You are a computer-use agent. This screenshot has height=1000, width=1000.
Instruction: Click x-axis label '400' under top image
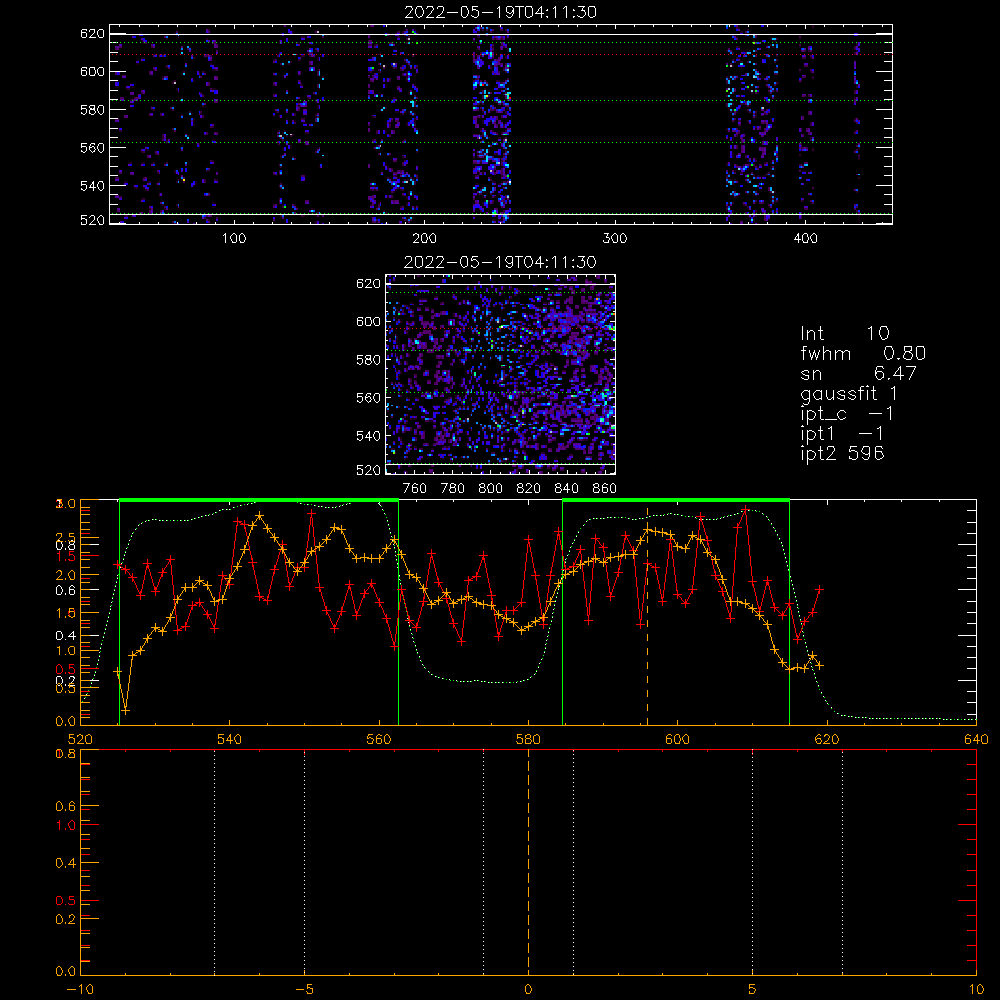point(805,239)
